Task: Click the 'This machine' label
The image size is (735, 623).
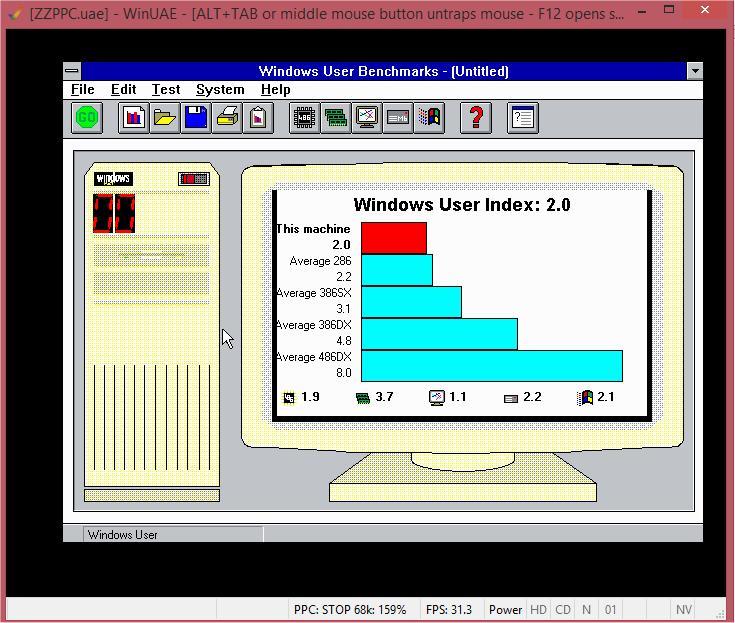Action: point(313,229)
